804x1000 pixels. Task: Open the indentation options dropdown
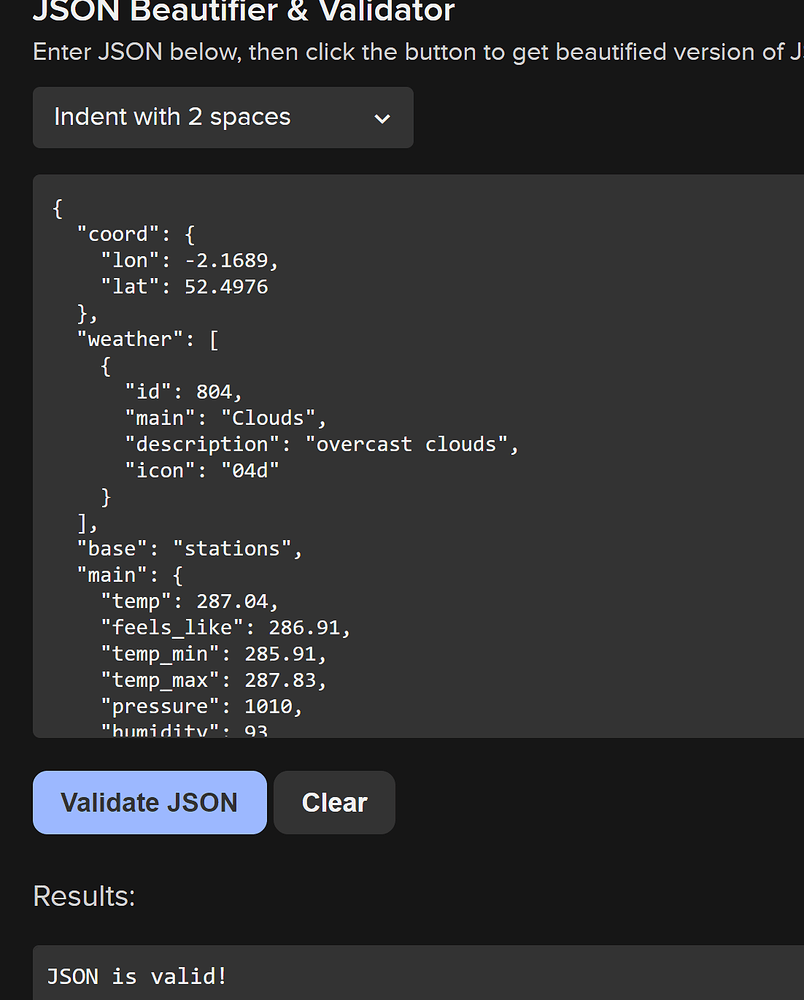pos(222,117)
